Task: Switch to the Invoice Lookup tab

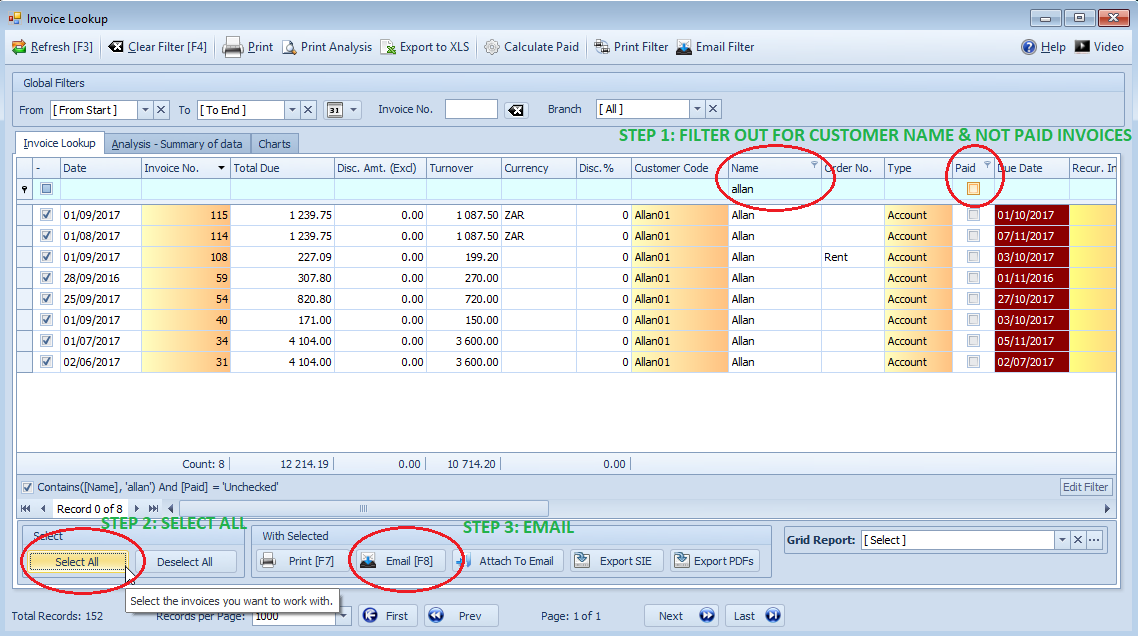Action: (x=59, y=143)
